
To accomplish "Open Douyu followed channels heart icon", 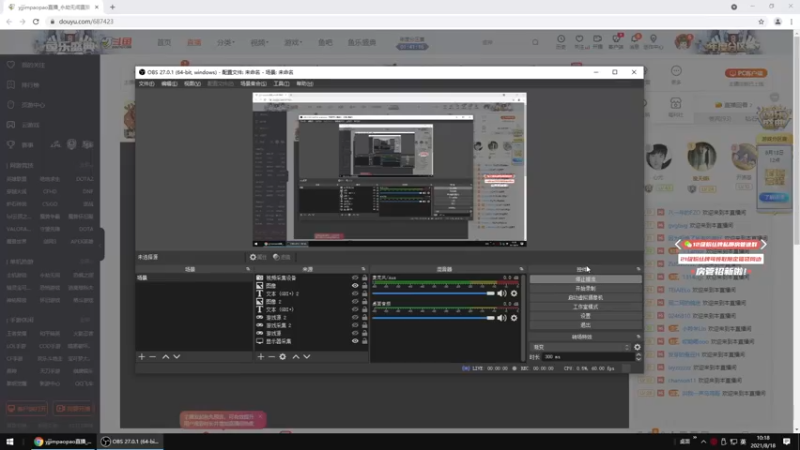I will [579, 41].
